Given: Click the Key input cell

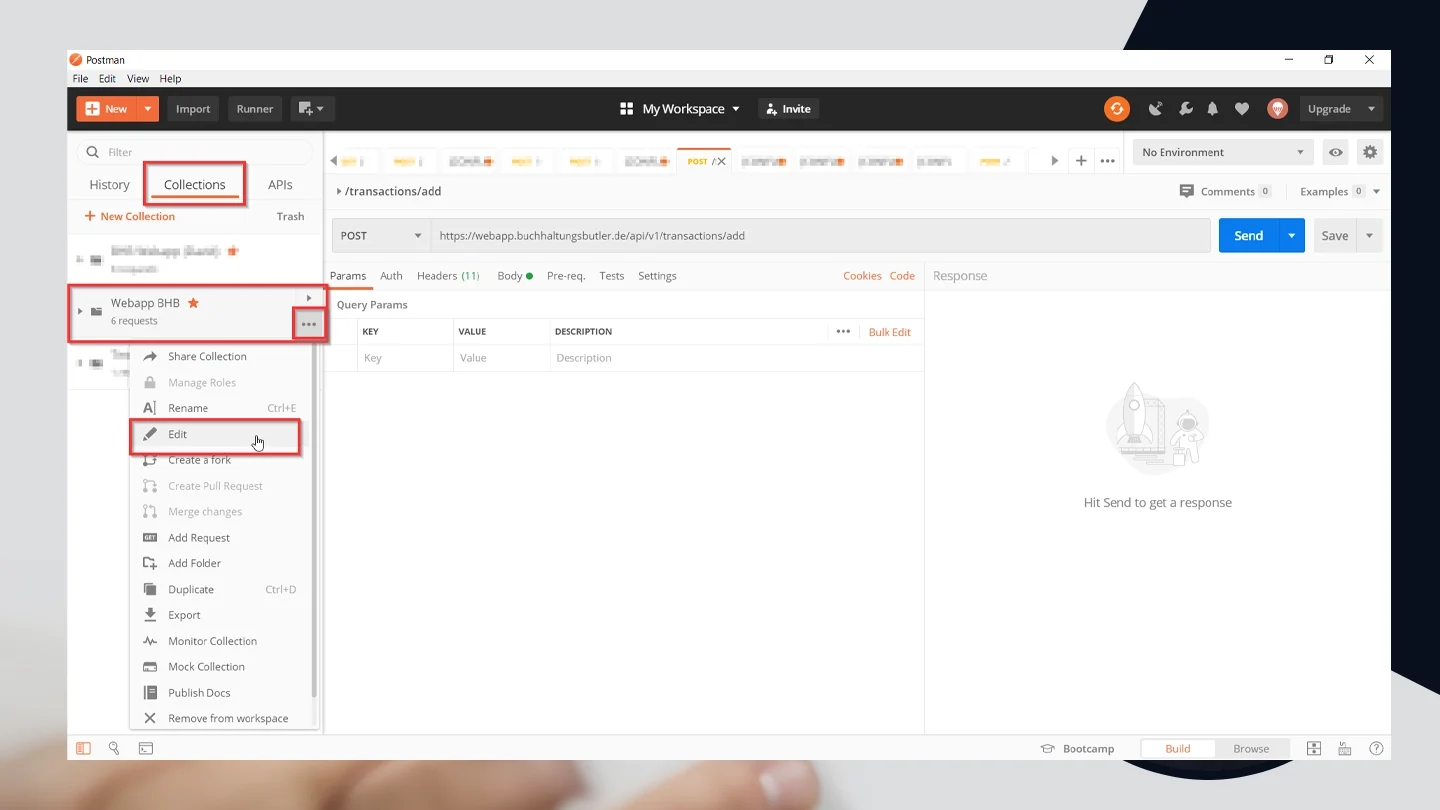Looking at the screenshot, I should (405, 358).
